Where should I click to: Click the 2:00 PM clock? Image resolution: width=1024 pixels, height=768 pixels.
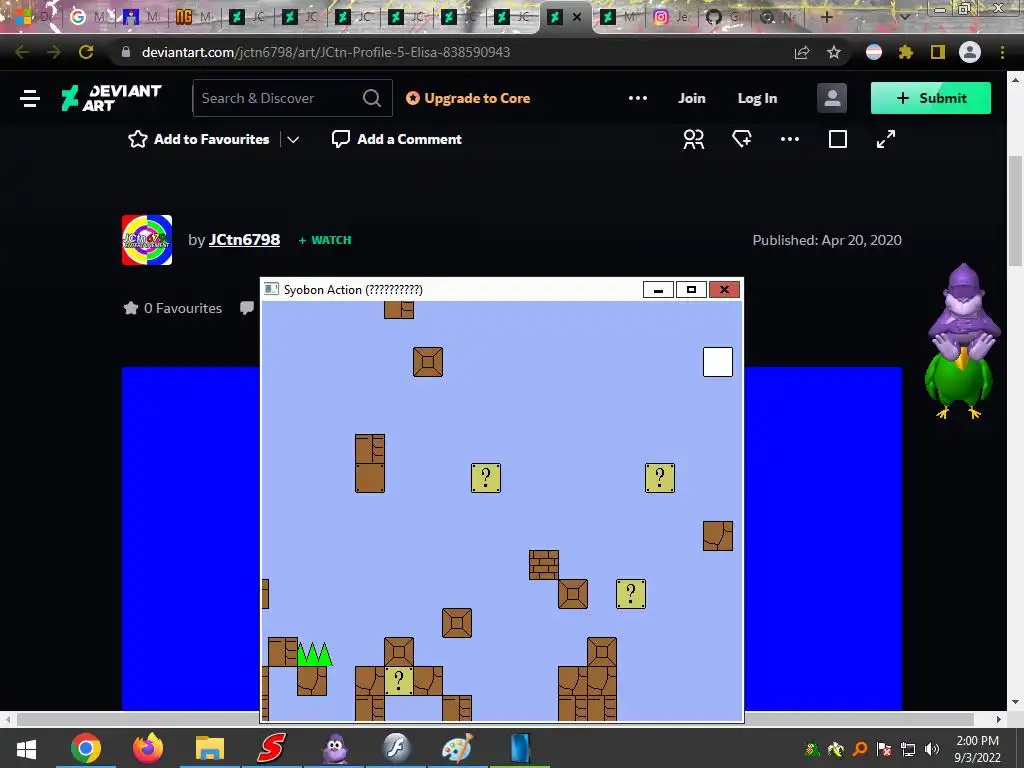[x=978, y=741]
